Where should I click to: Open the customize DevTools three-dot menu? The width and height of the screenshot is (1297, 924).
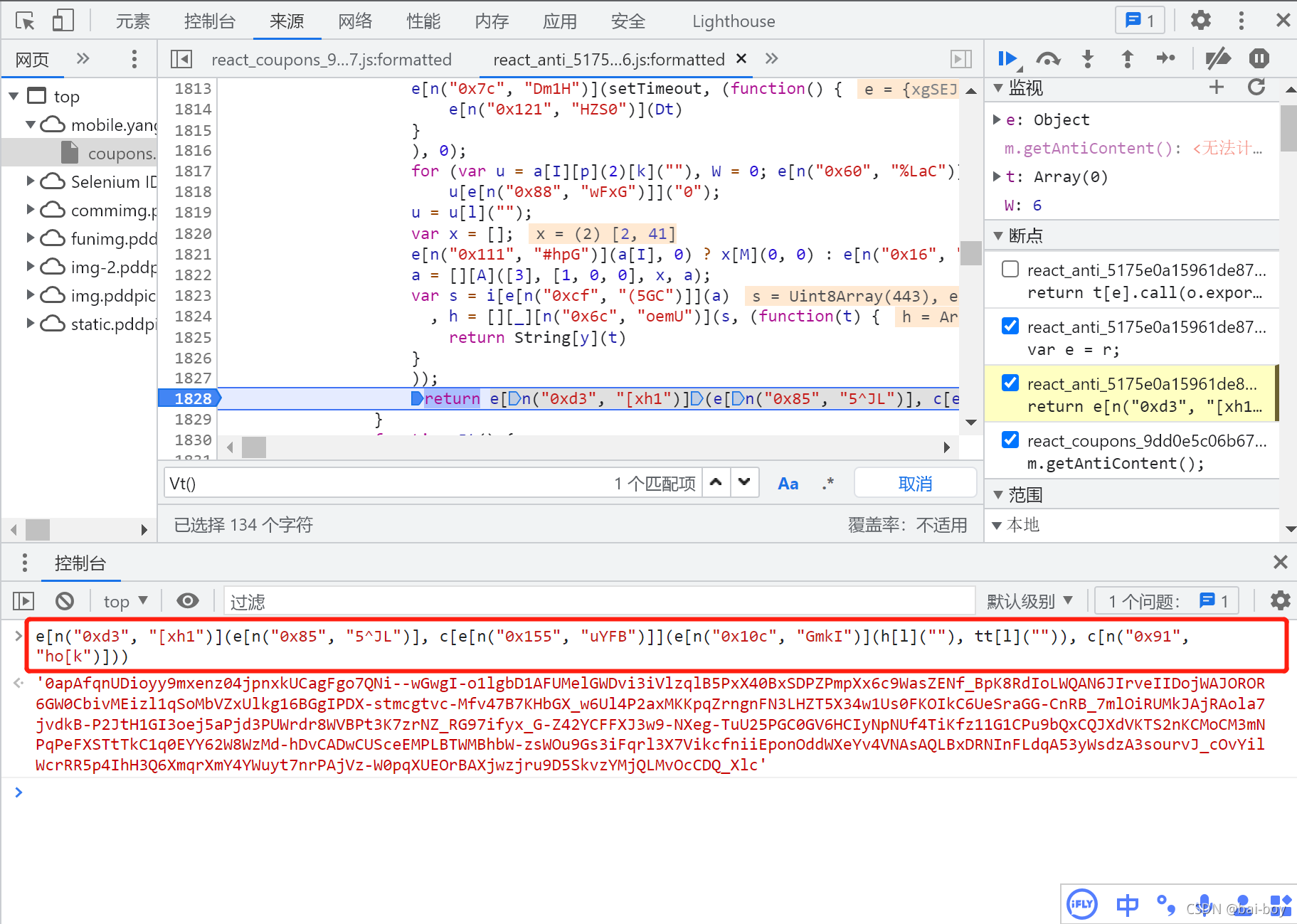click(x=1242, y=21)
